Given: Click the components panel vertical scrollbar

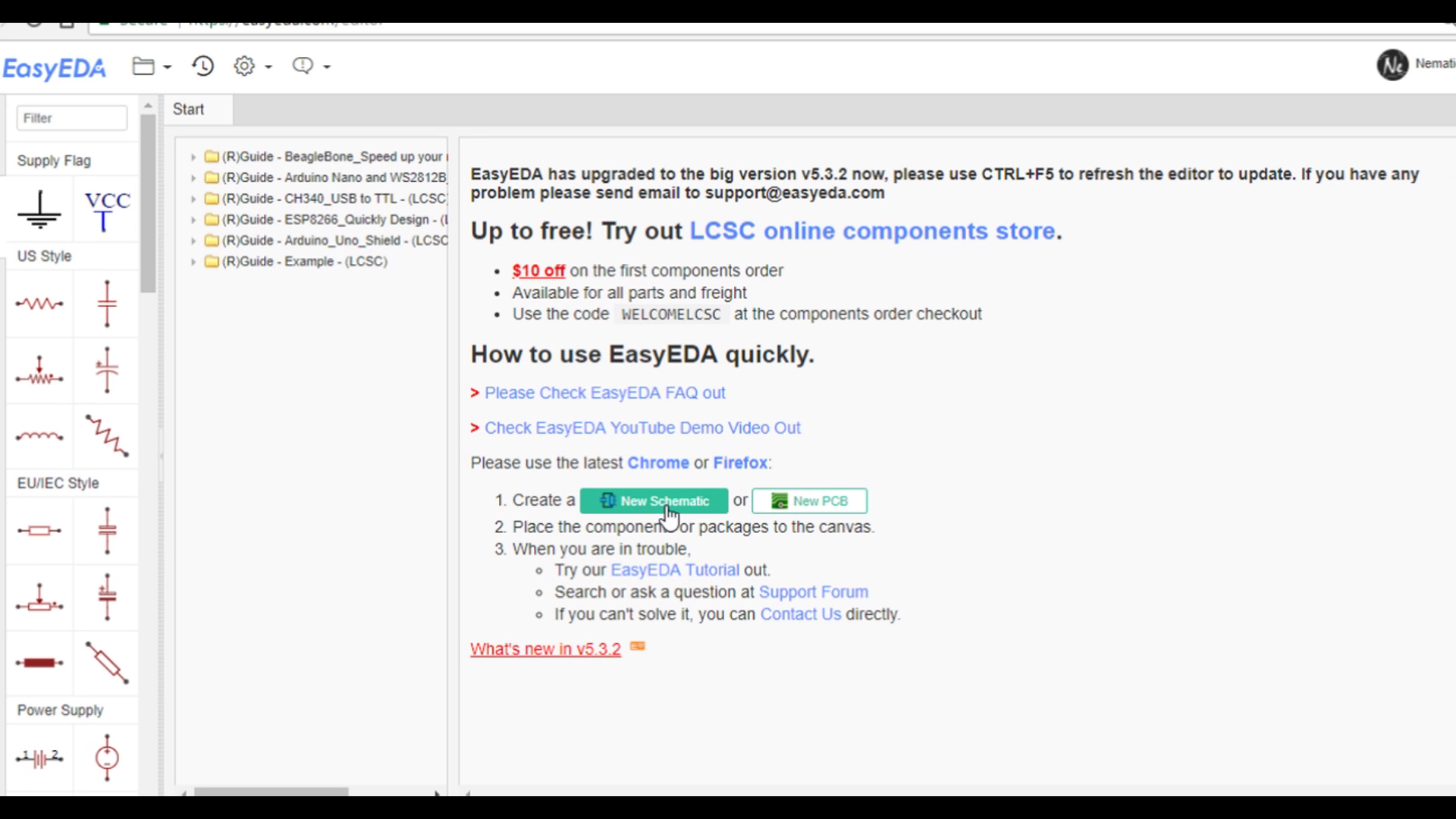Looking at the screenshot, I should [x=149, y=205].
